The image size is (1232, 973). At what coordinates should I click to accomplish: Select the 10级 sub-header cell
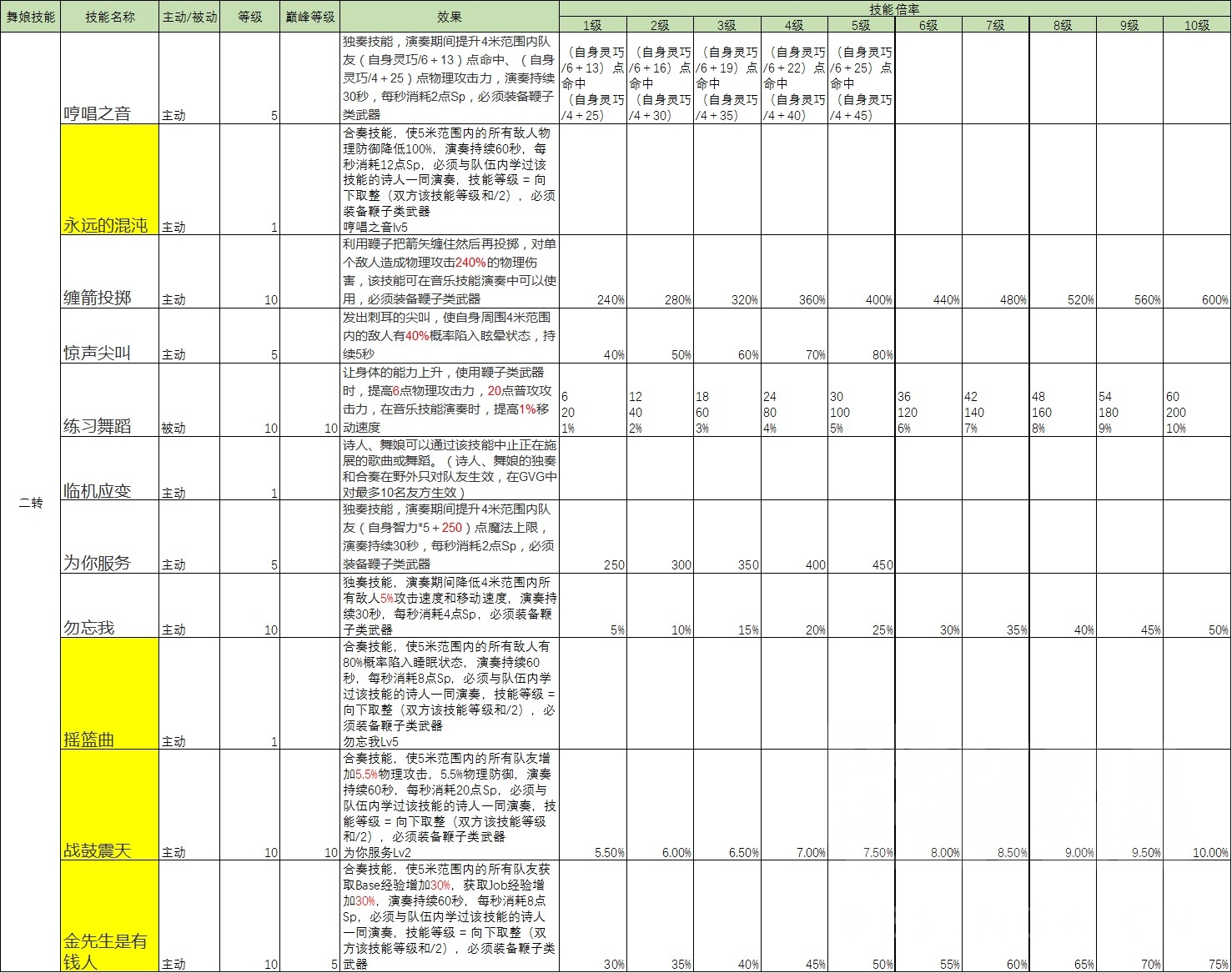1197,25
